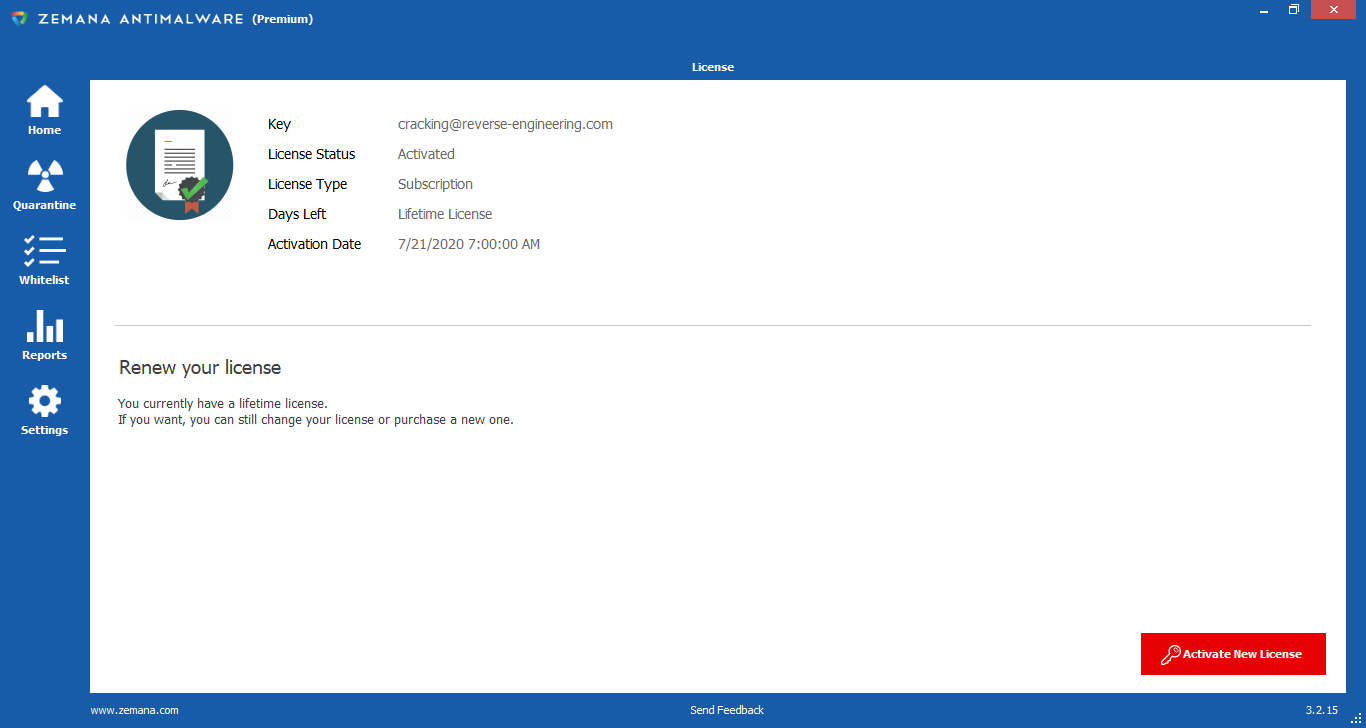
Task: Restore down the Zemana window
Action: tap(1294, 9)
